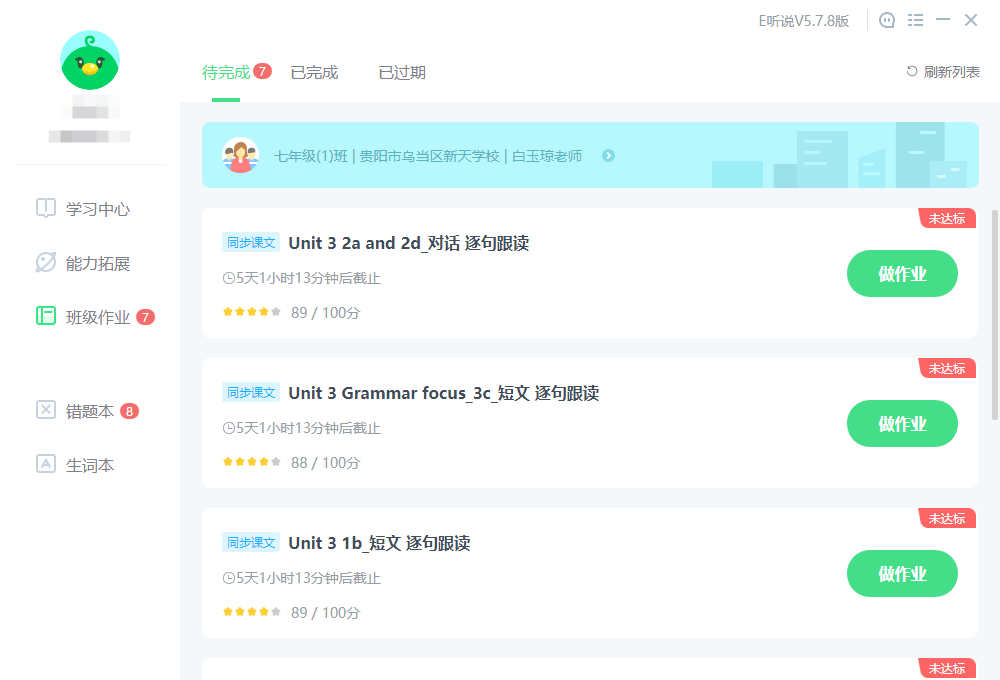1000x680 pixels.
Task: Open the feedback chat bubble icon
Action: coord(887,19)
